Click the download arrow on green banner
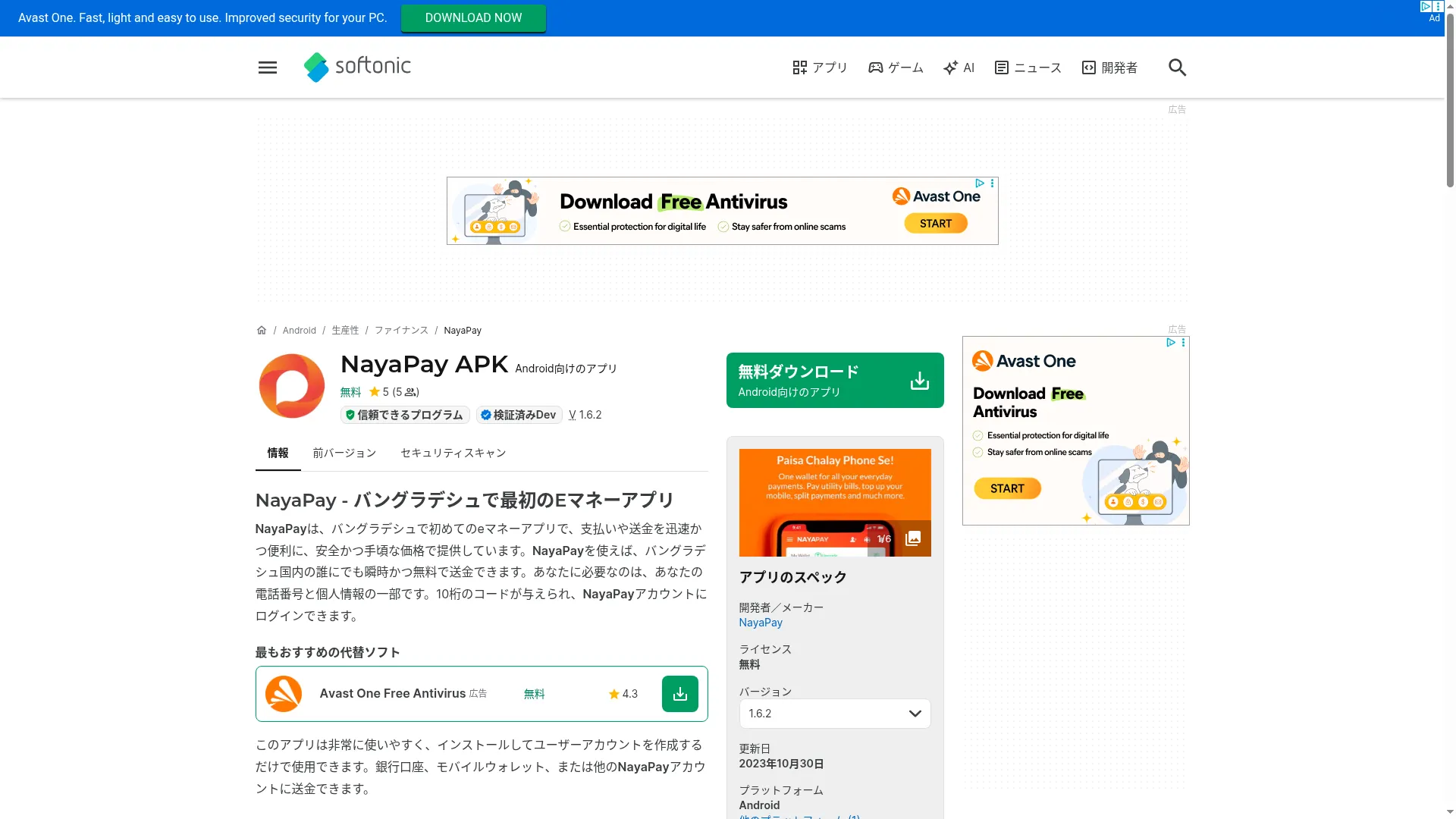 coord(920,381)
